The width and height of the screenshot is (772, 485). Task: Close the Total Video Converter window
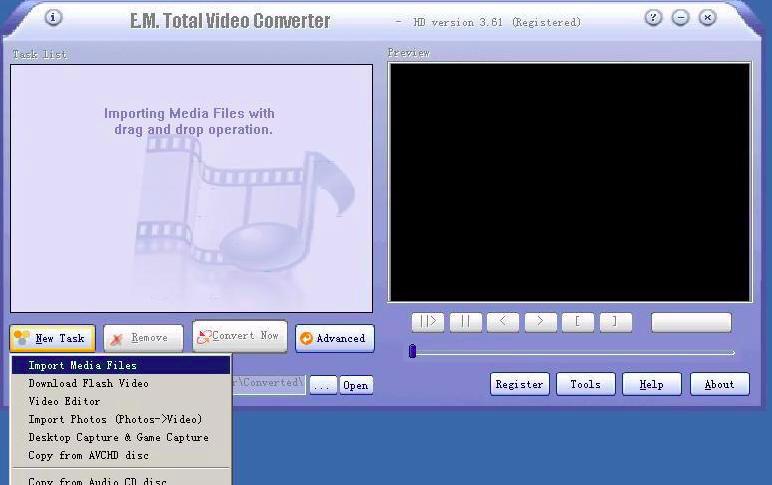tap(708, 18)
